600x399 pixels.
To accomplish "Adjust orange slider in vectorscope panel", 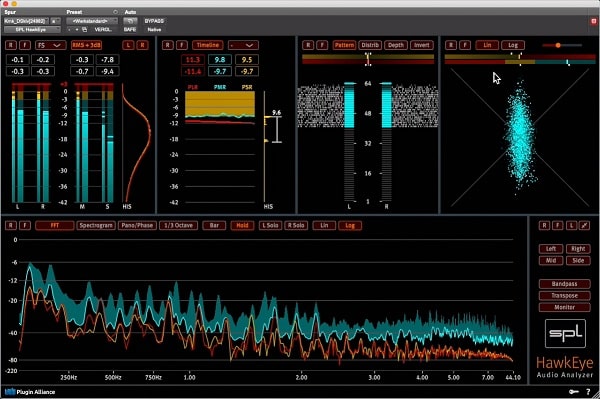I will (558, 45).
